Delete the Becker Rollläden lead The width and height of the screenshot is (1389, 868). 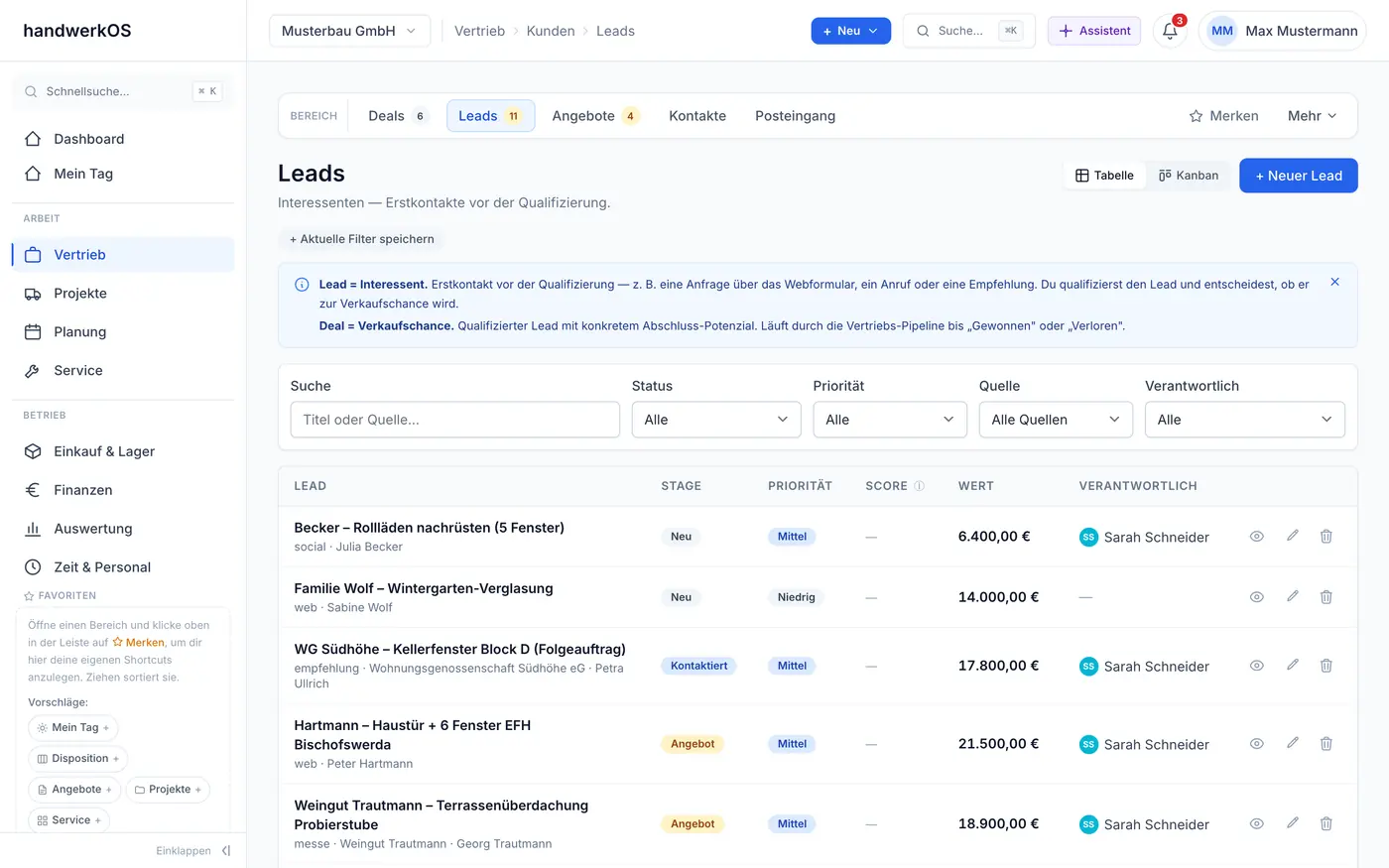(x=1326, y=536)
